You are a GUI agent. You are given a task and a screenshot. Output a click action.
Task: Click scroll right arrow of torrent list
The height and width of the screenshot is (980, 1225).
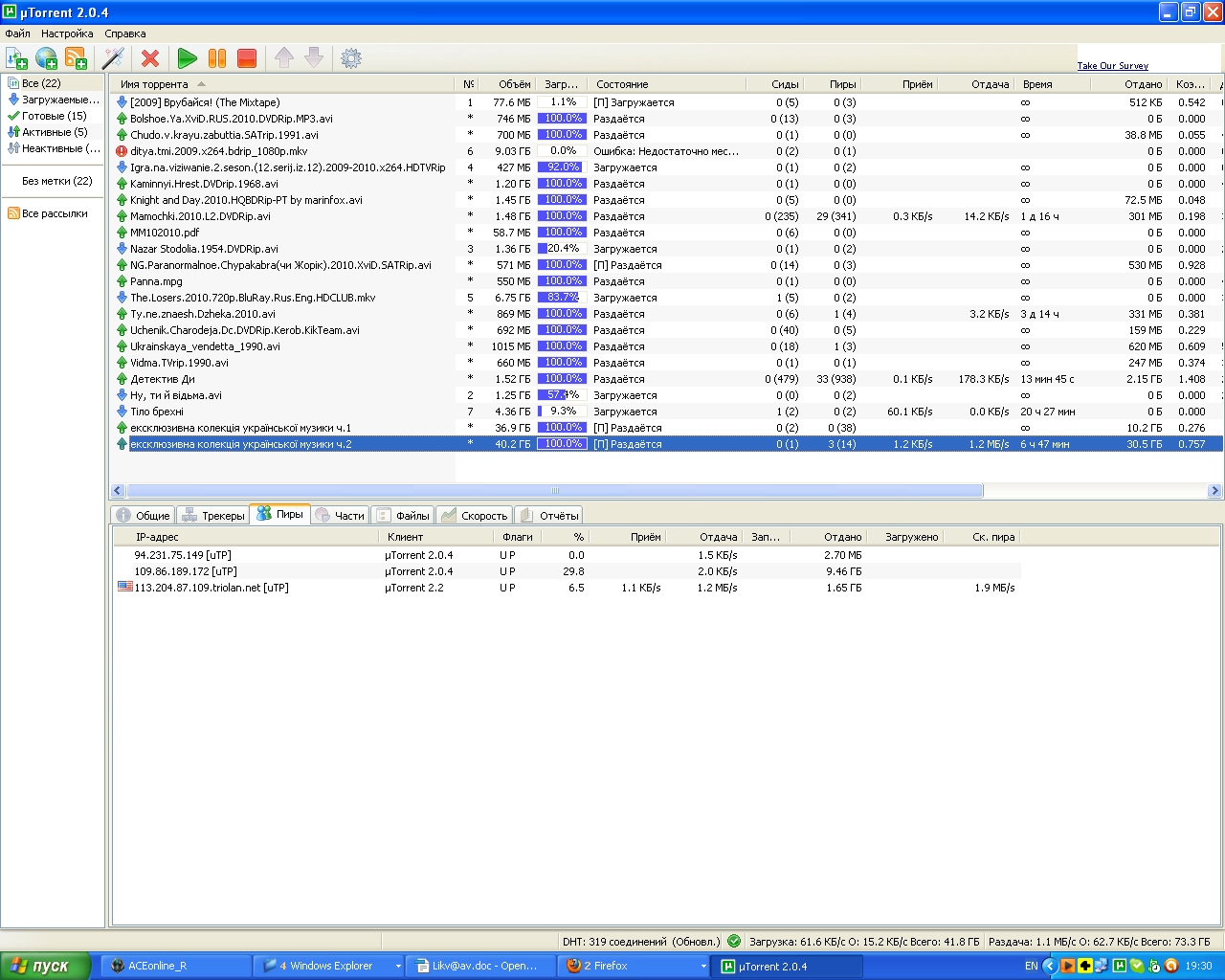[x=1214, y=491]
